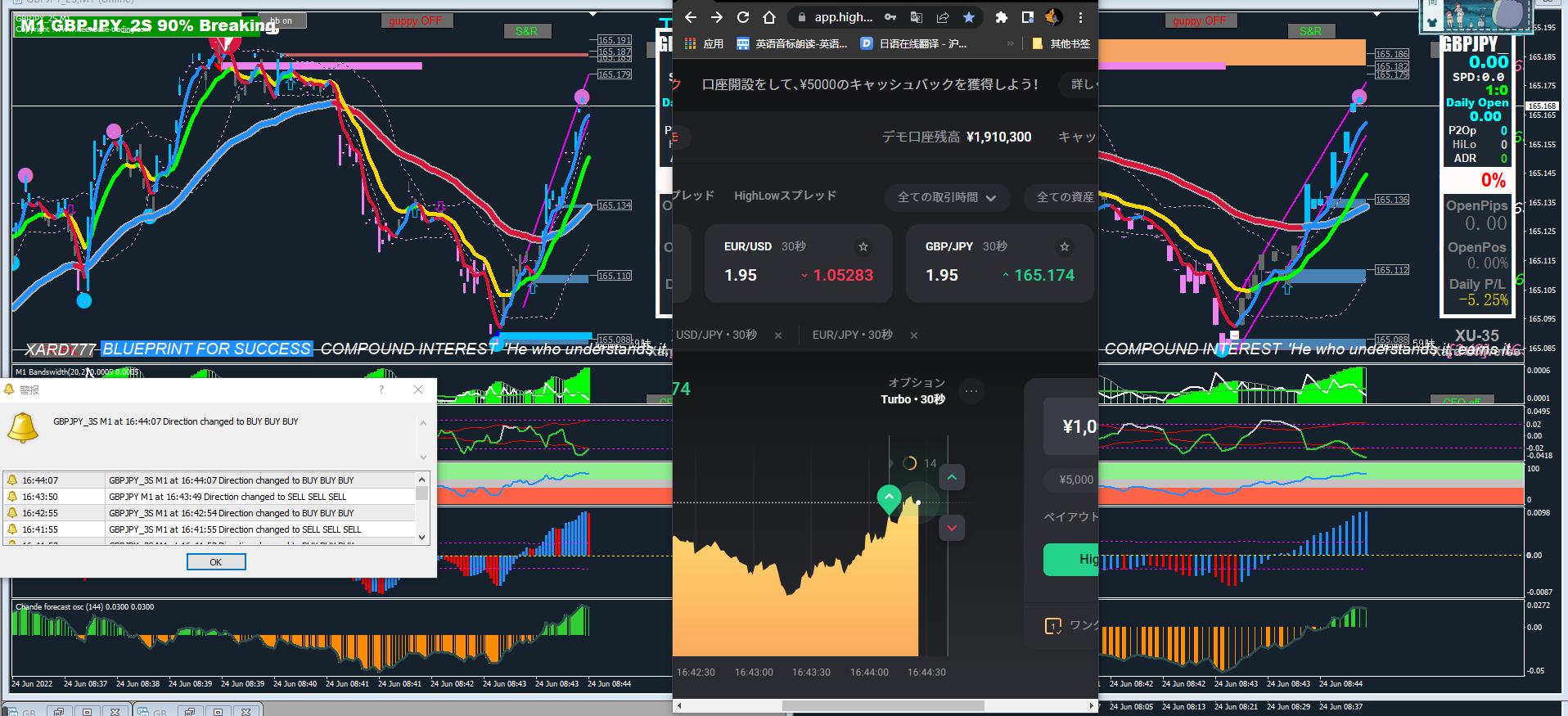Open saved passwords key icon
Screen dimensions: 1568x716
click(890, 17)
